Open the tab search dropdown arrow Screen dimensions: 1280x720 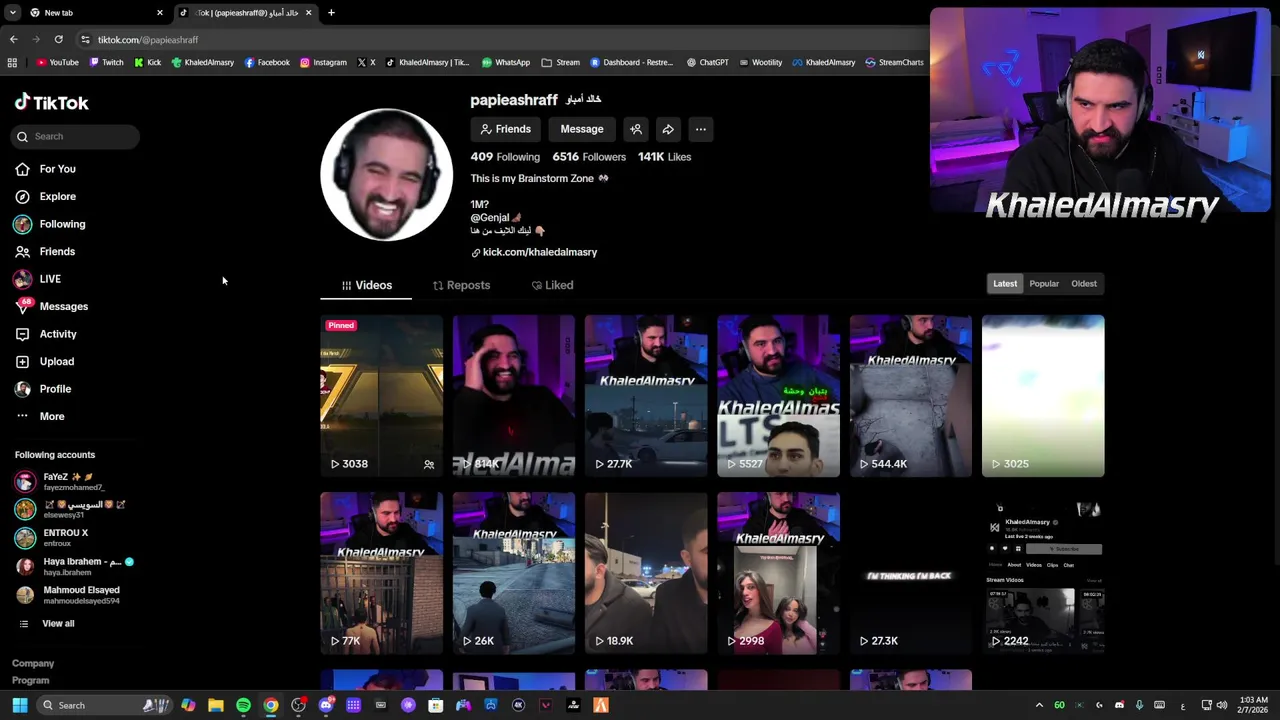pos(12,13)
